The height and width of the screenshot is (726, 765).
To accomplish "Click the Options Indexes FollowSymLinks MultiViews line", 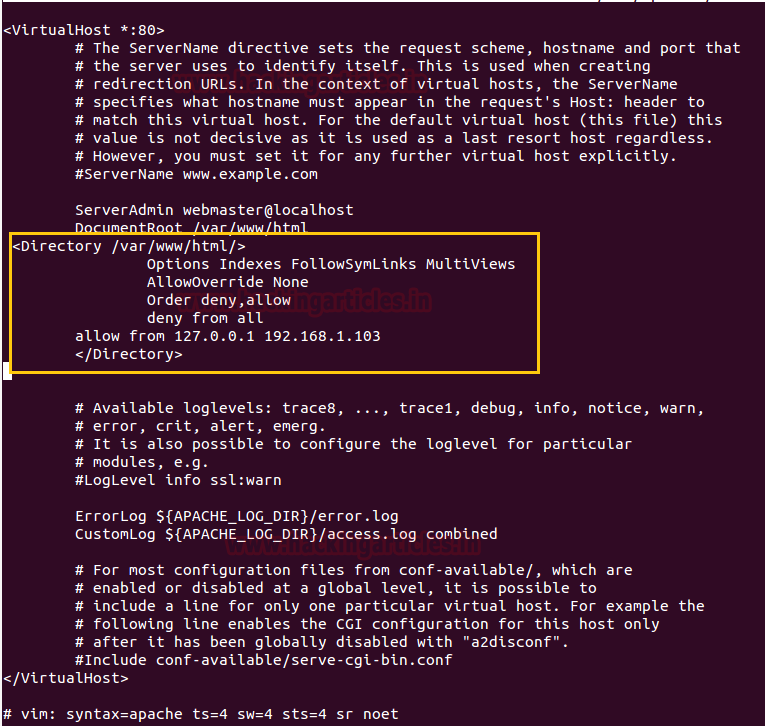I will (331, 264).
